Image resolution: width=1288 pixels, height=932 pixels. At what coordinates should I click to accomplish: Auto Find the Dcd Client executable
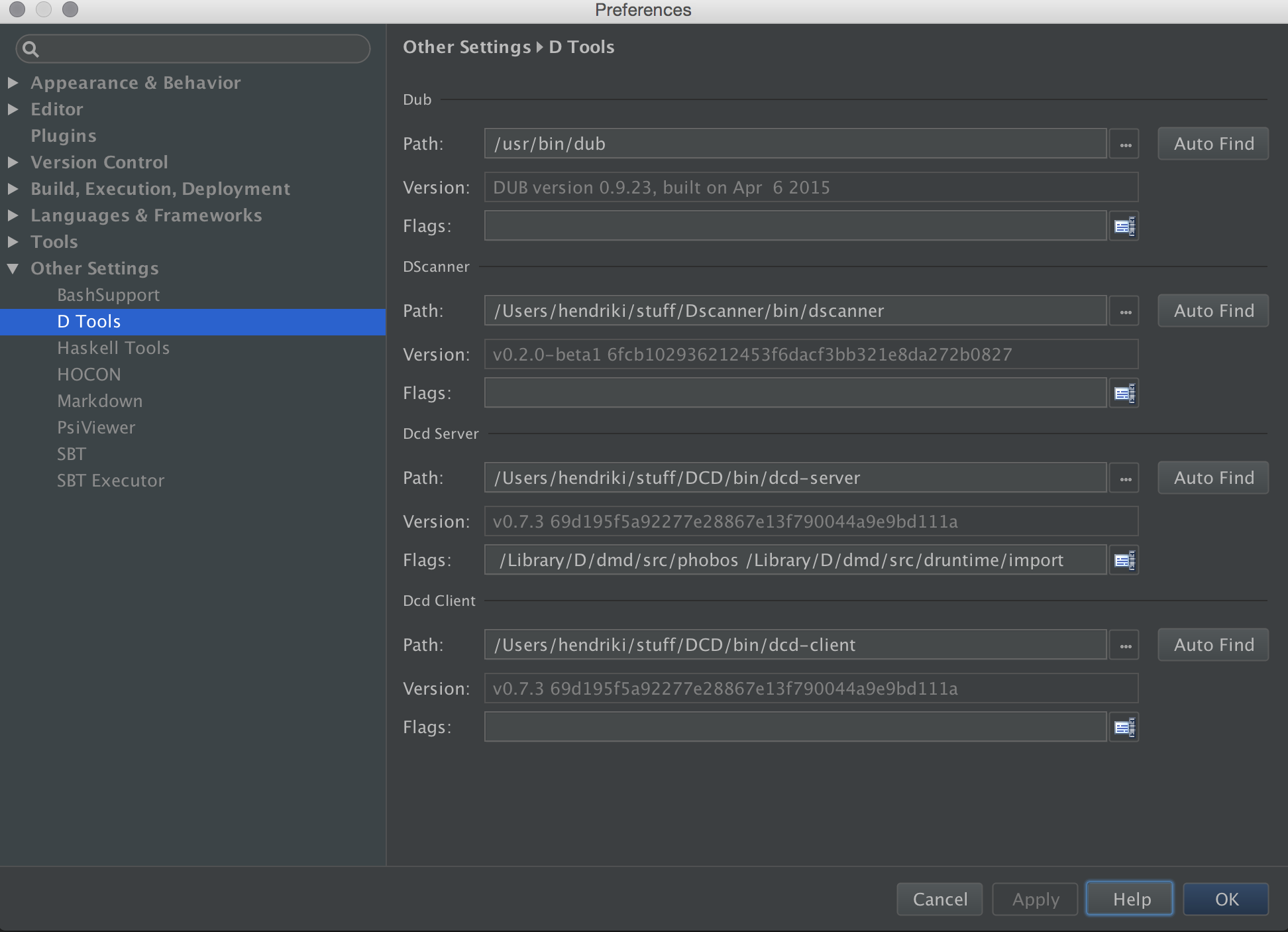(1213, 645)
